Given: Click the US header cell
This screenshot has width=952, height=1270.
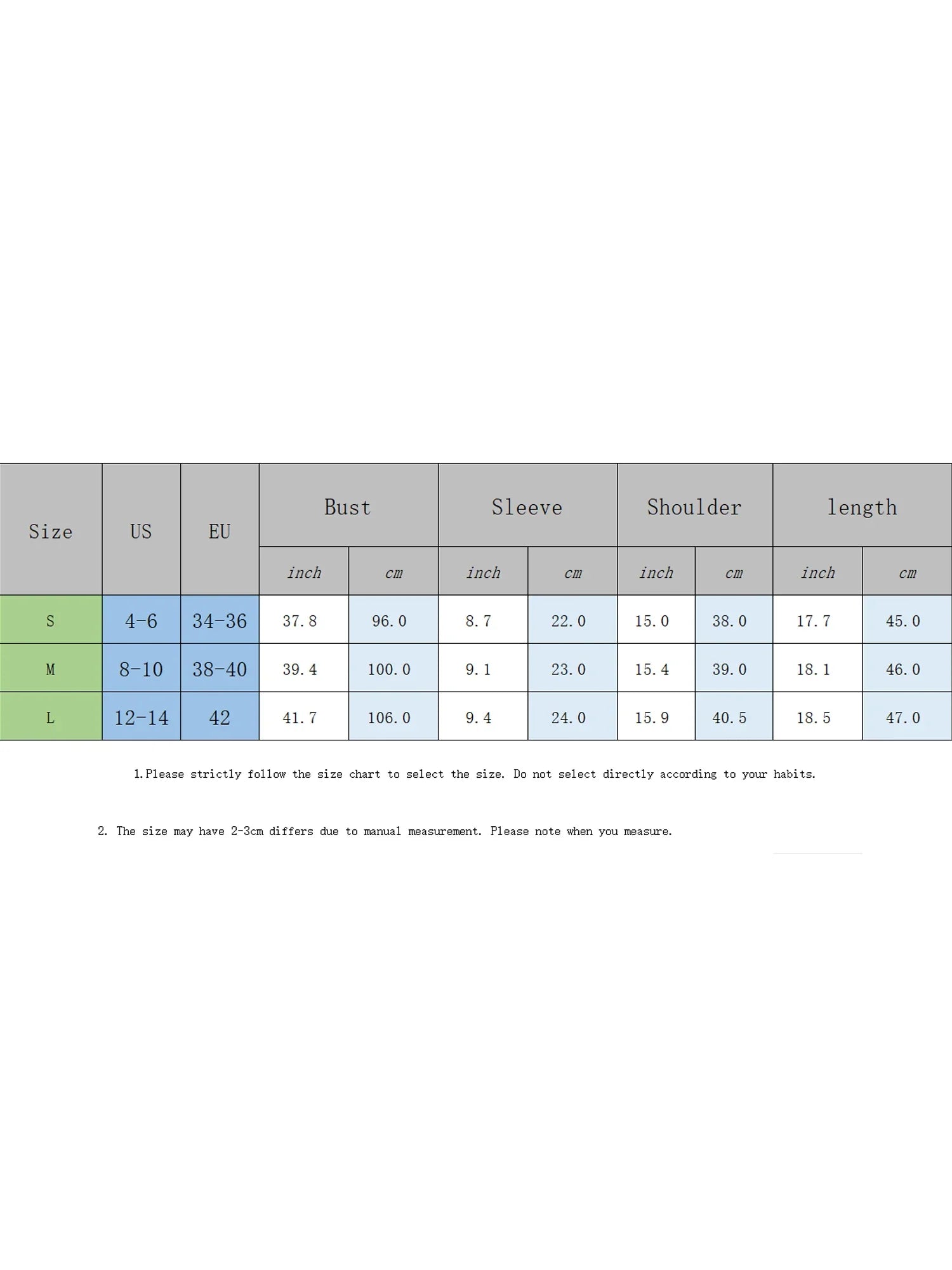Looking at the screenshot, I should 142,530.
